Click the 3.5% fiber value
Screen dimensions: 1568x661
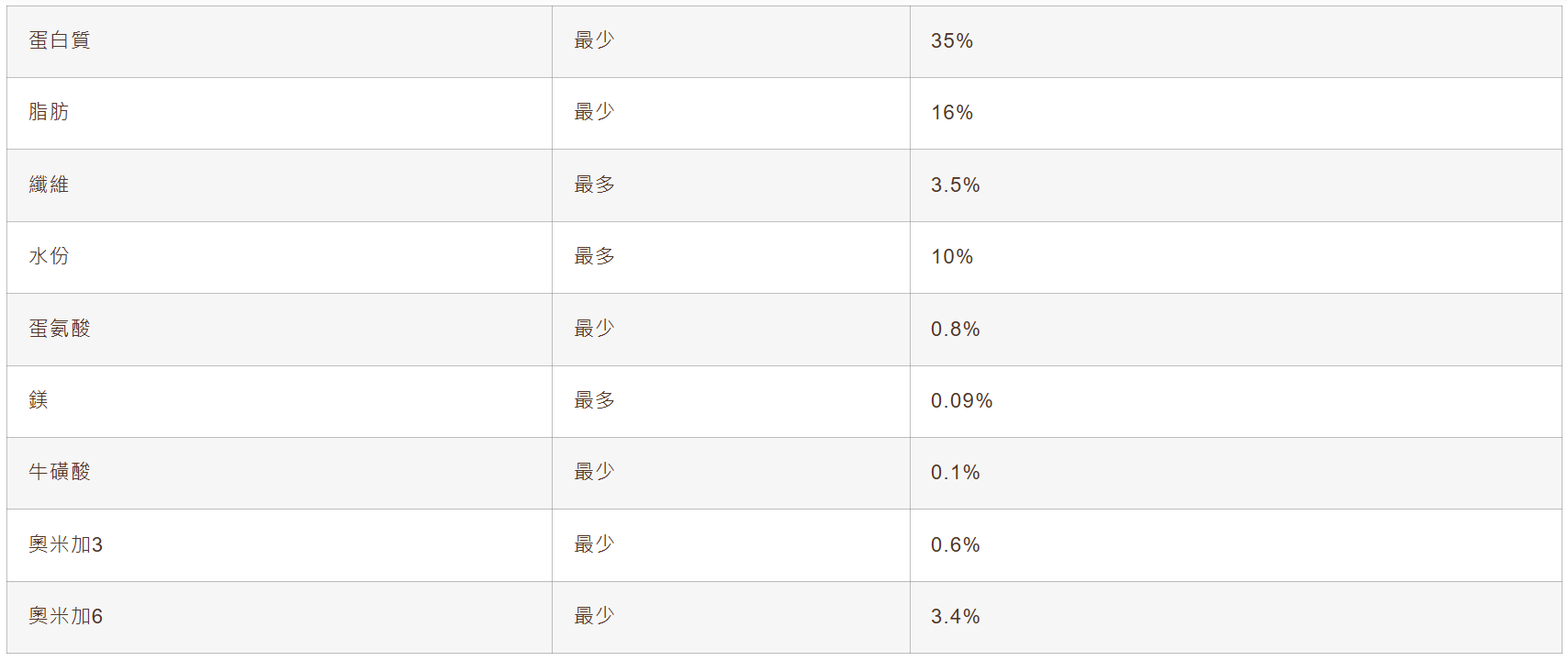956,185
